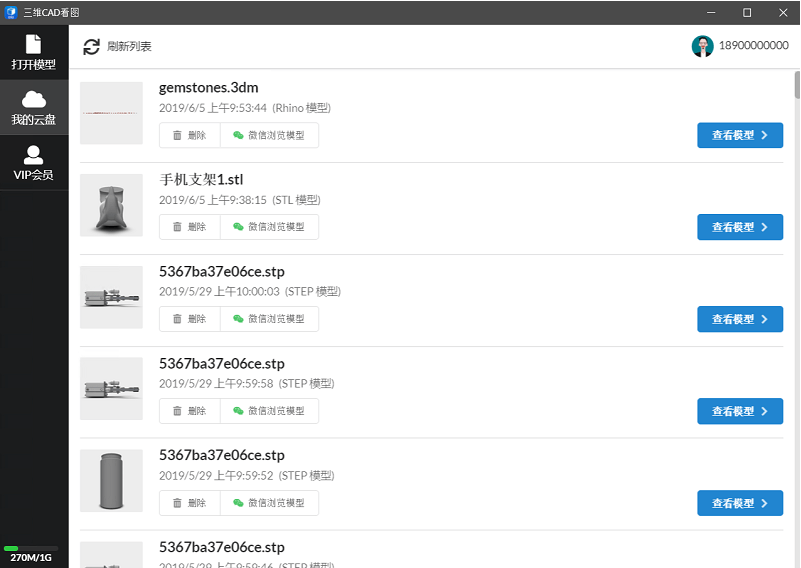Click the refresh list icon

point(92,47)
